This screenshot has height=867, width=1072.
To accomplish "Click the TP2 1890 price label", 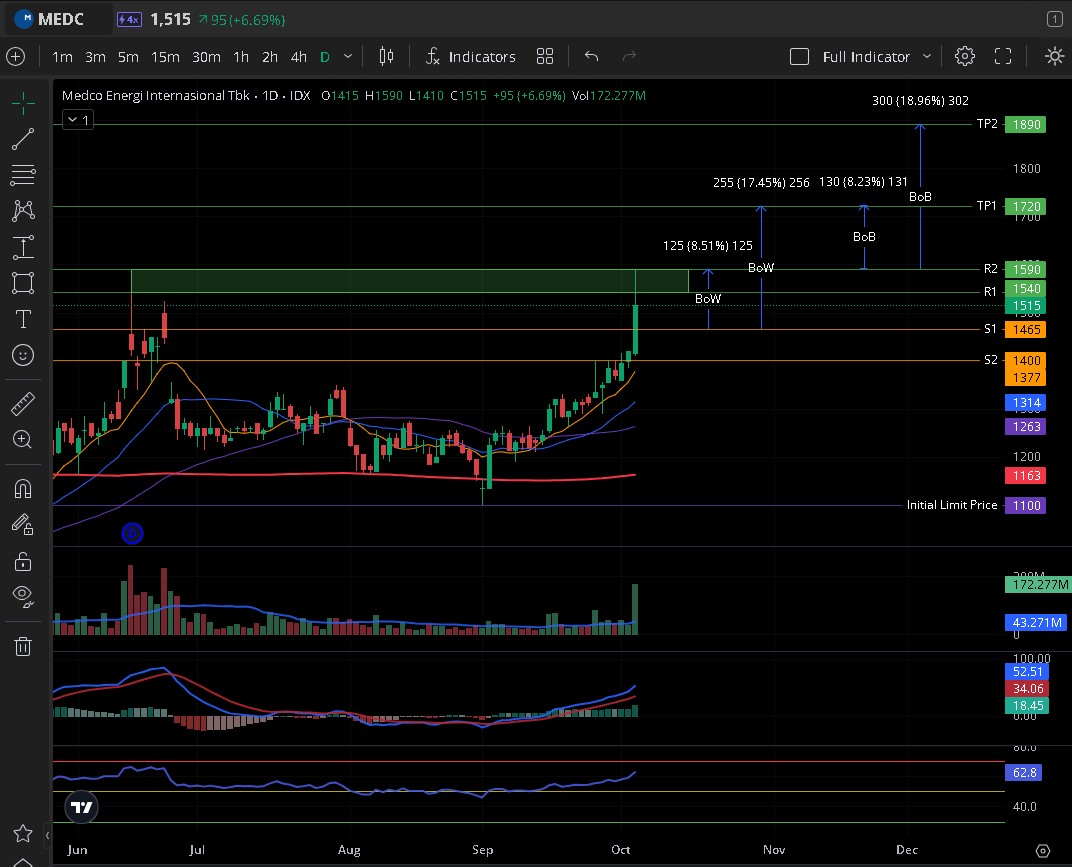I will tap(1026, 125).
